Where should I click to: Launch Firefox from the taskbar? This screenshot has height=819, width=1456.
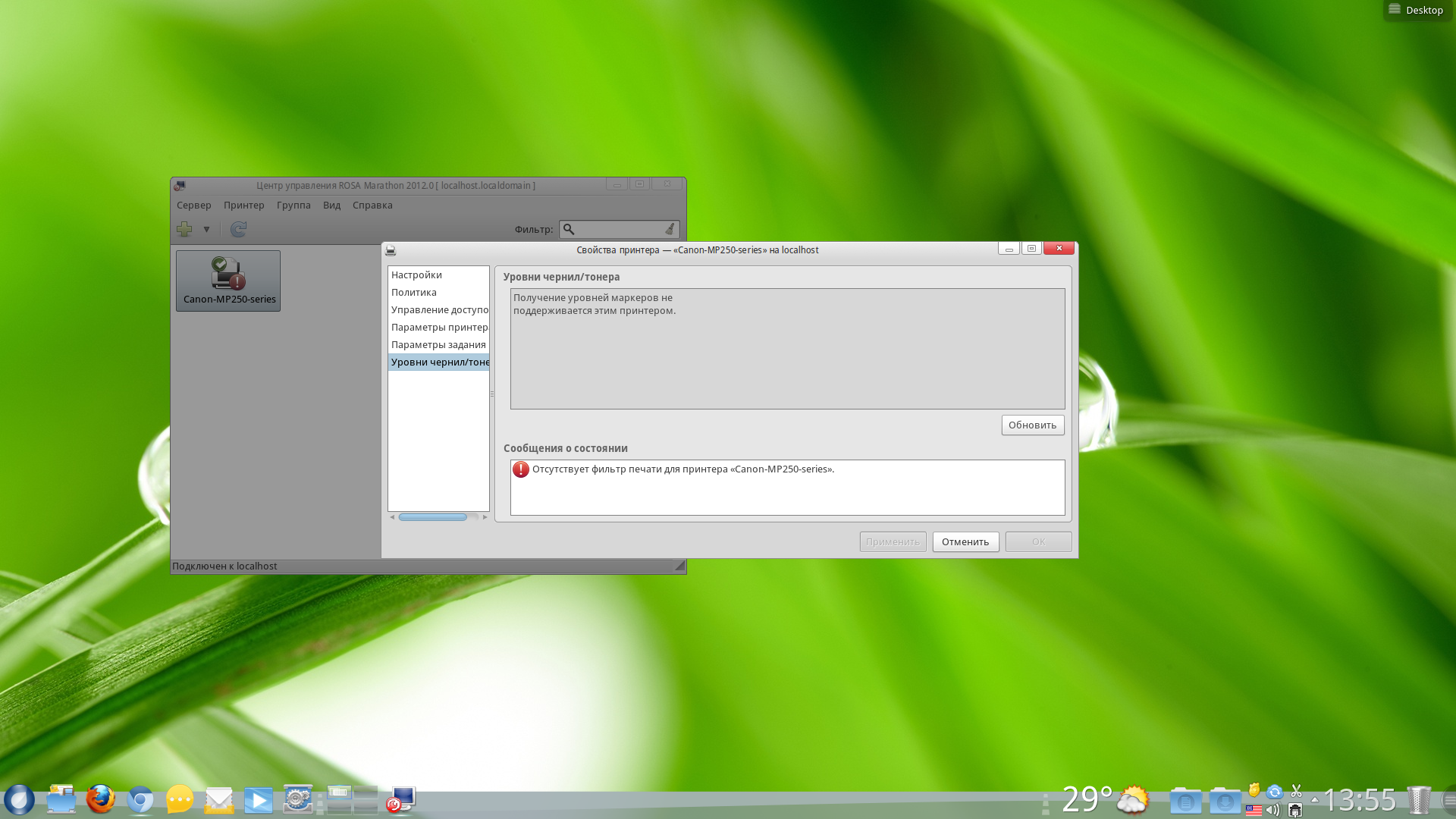100,799
